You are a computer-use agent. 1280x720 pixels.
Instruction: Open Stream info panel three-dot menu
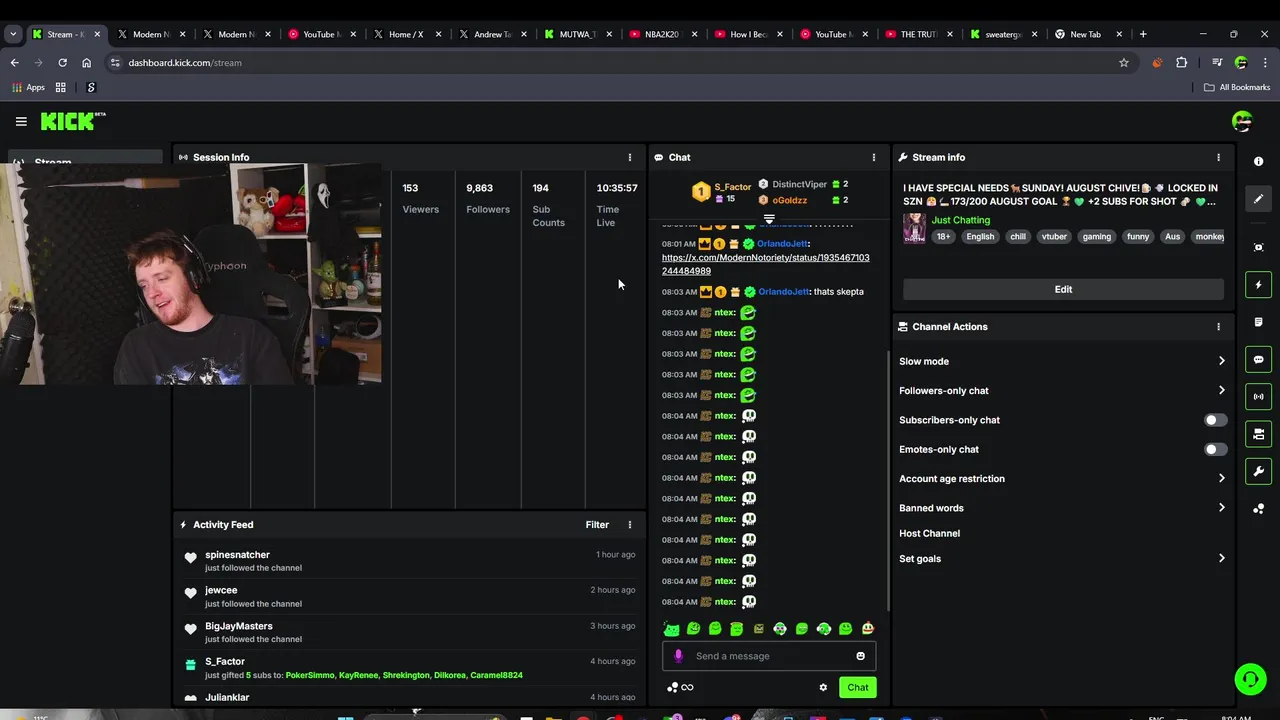1218,157
